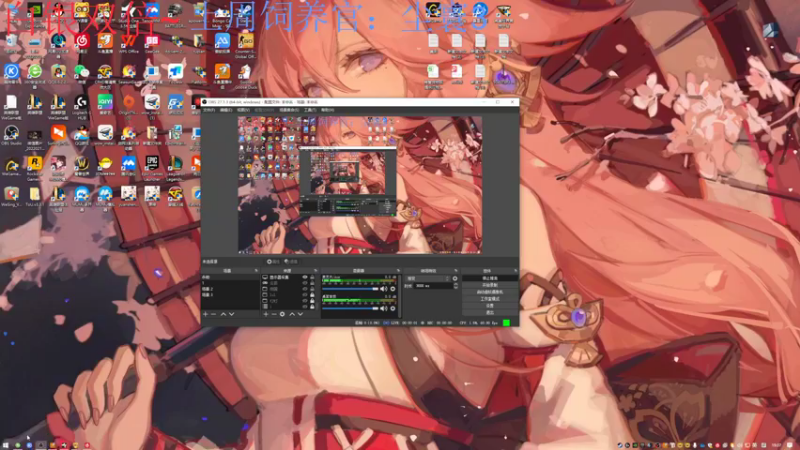Select the Kugou Music K desktop icon
The height and width of the screenshot is (450, 800).
click(11, 73)
